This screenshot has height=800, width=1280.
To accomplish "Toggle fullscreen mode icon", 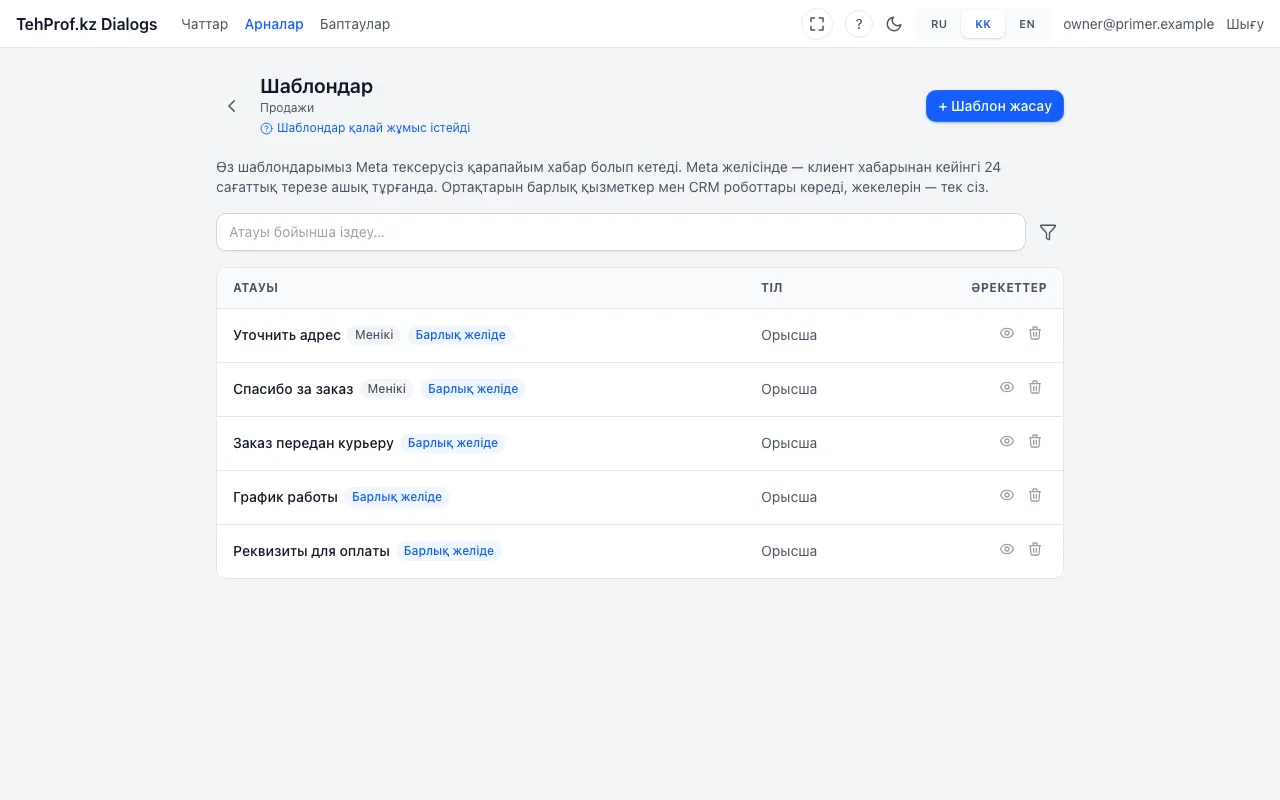I will (817, 24).
